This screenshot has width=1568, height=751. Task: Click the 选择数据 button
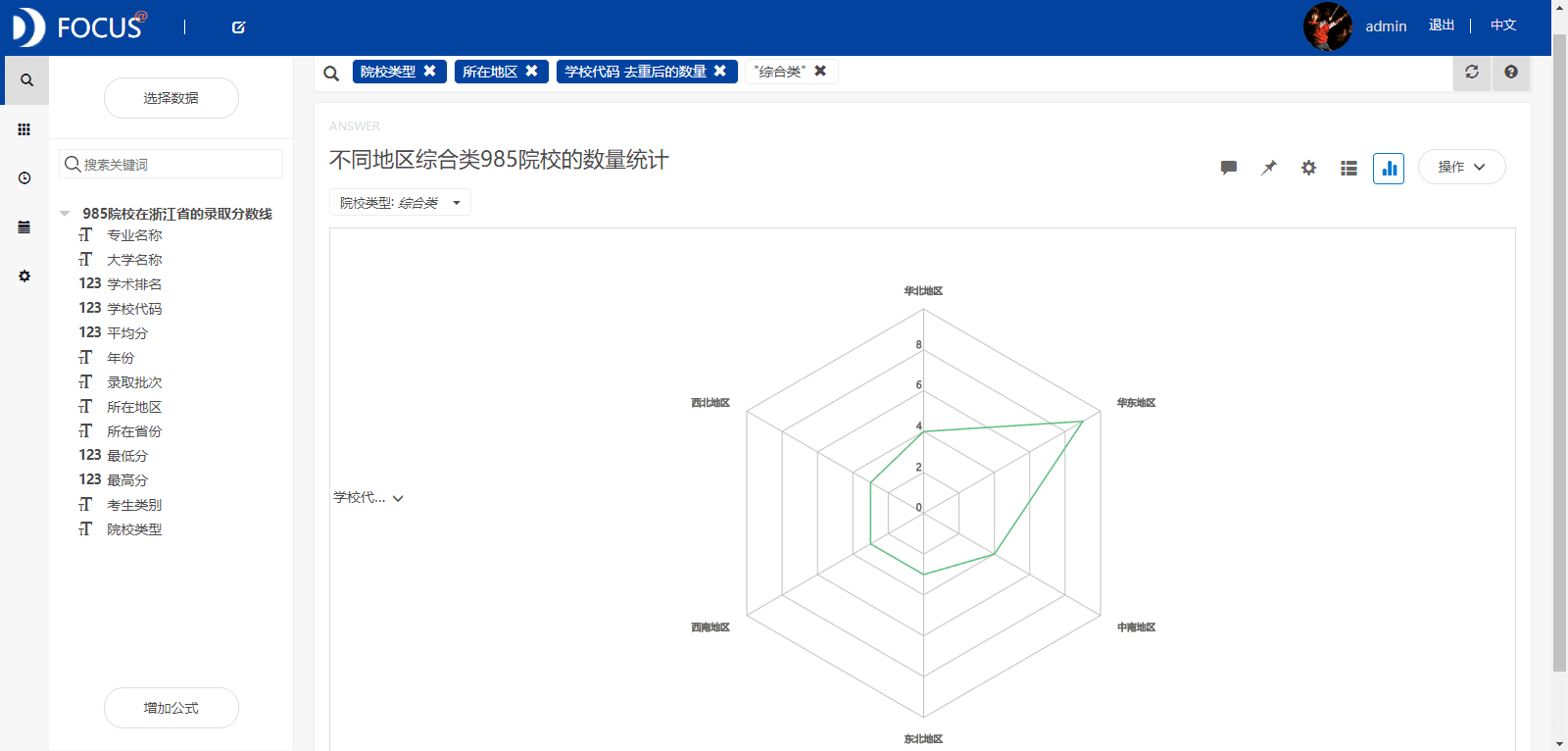pos(171,98)
